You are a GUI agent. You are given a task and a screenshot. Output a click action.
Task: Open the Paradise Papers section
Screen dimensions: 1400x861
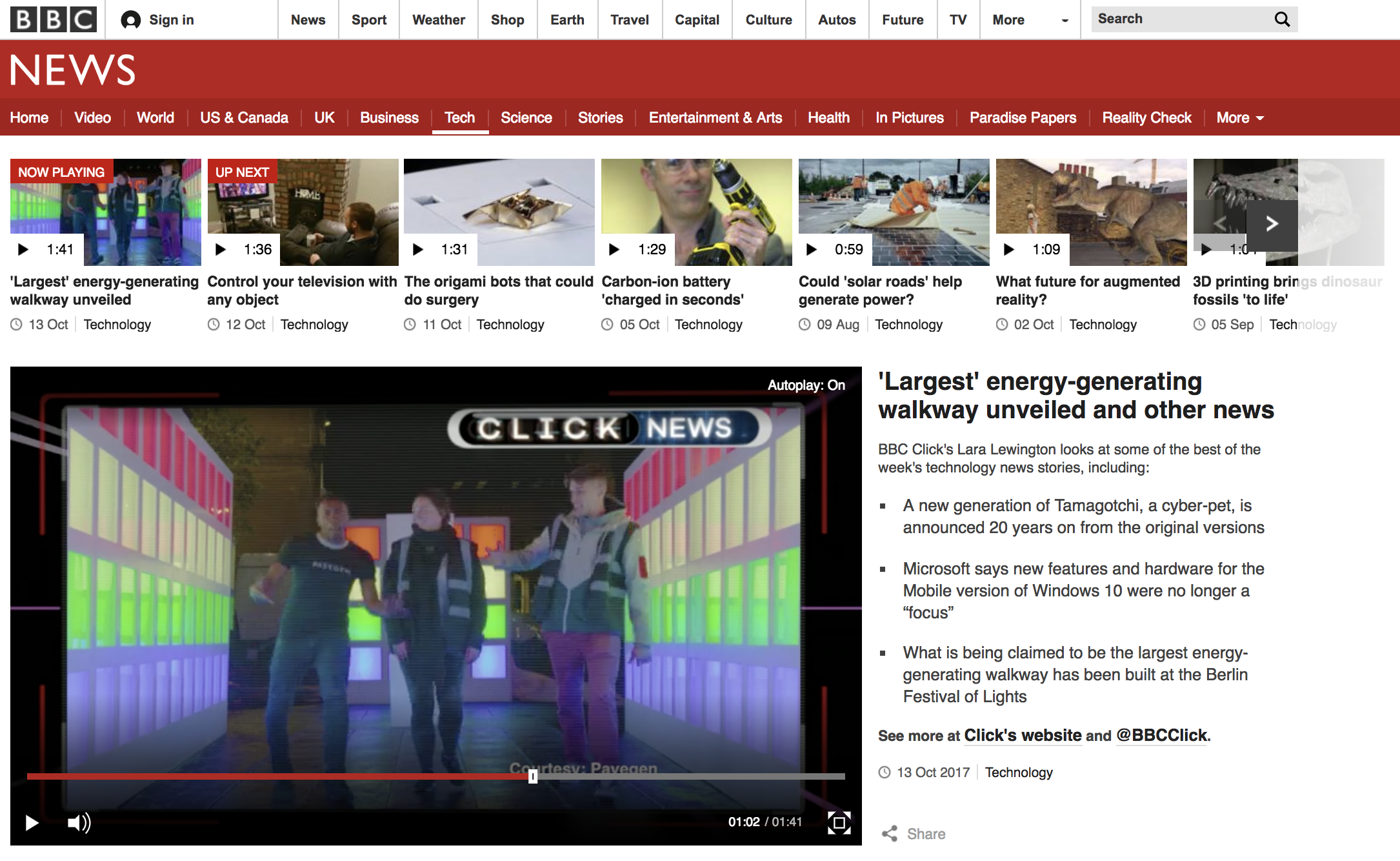[x=1023, y=117]
